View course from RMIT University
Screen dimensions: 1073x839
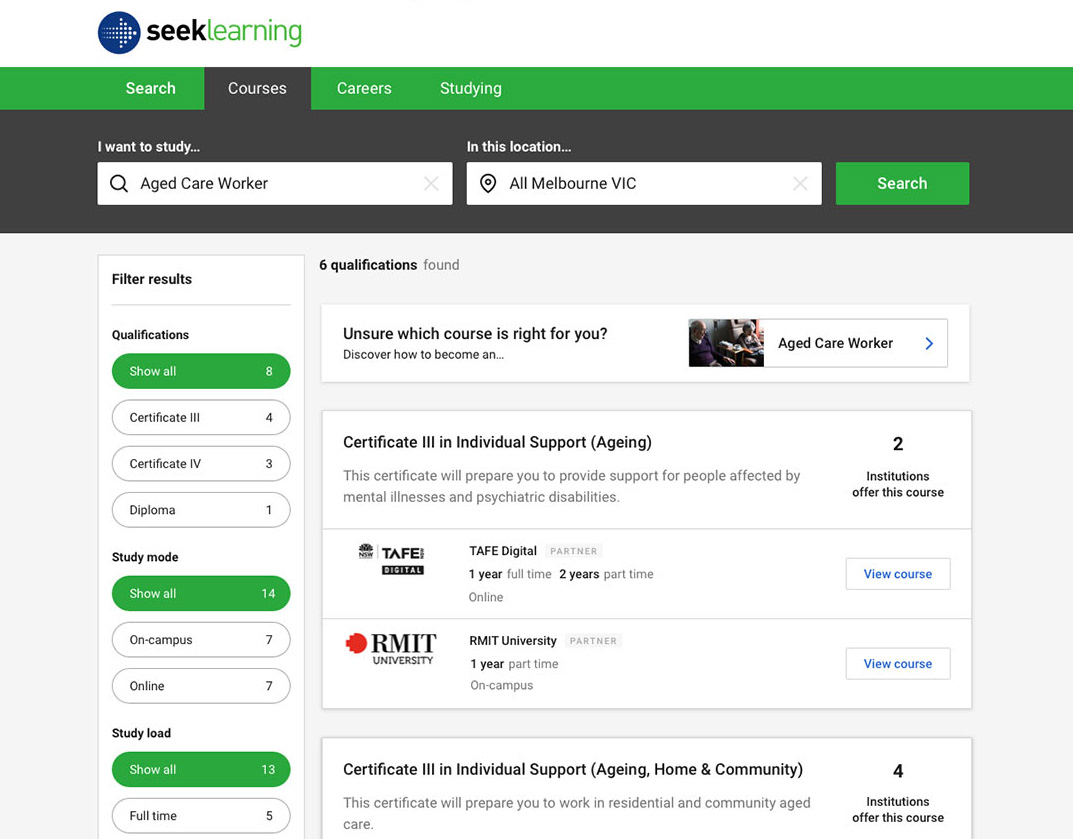(898, 664)
